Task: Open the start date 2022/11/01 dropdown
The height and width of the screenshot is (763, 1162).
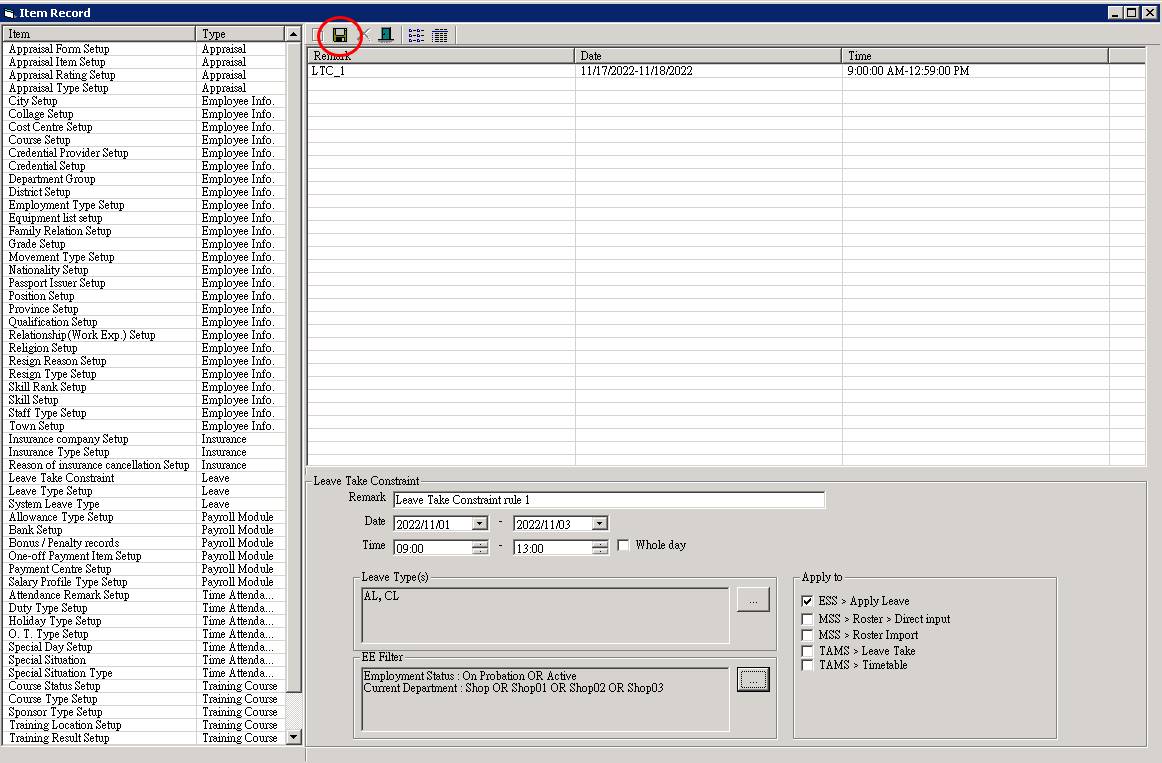Action: pos(480,523)
